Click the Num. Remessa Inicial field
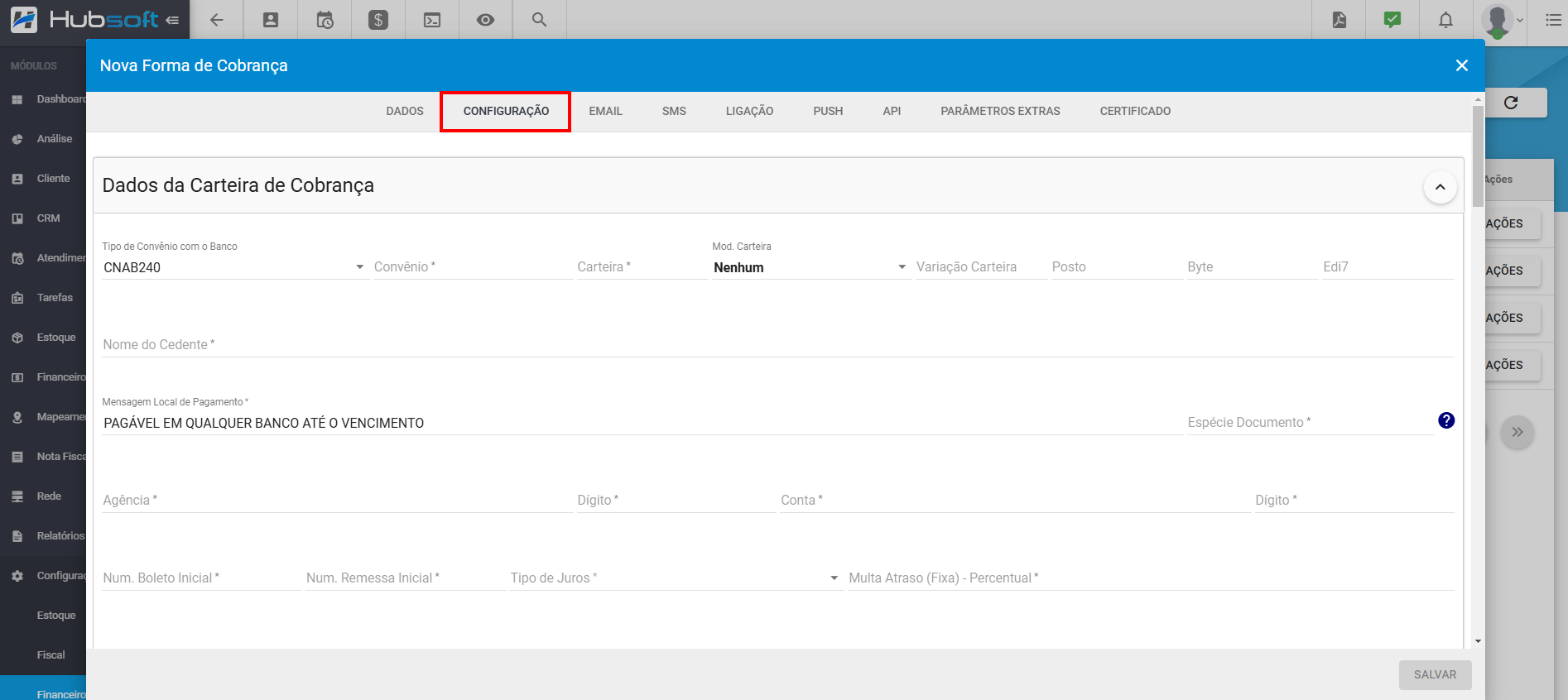The image size is (1568, 700). pyautogui.click(x=405, y=578)
